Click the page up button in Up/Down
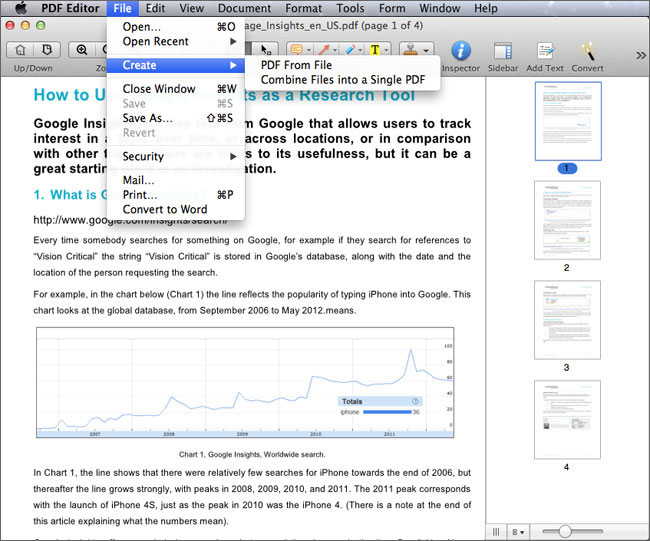This screenshot has width=650, height=541. [x=20, y=50]
